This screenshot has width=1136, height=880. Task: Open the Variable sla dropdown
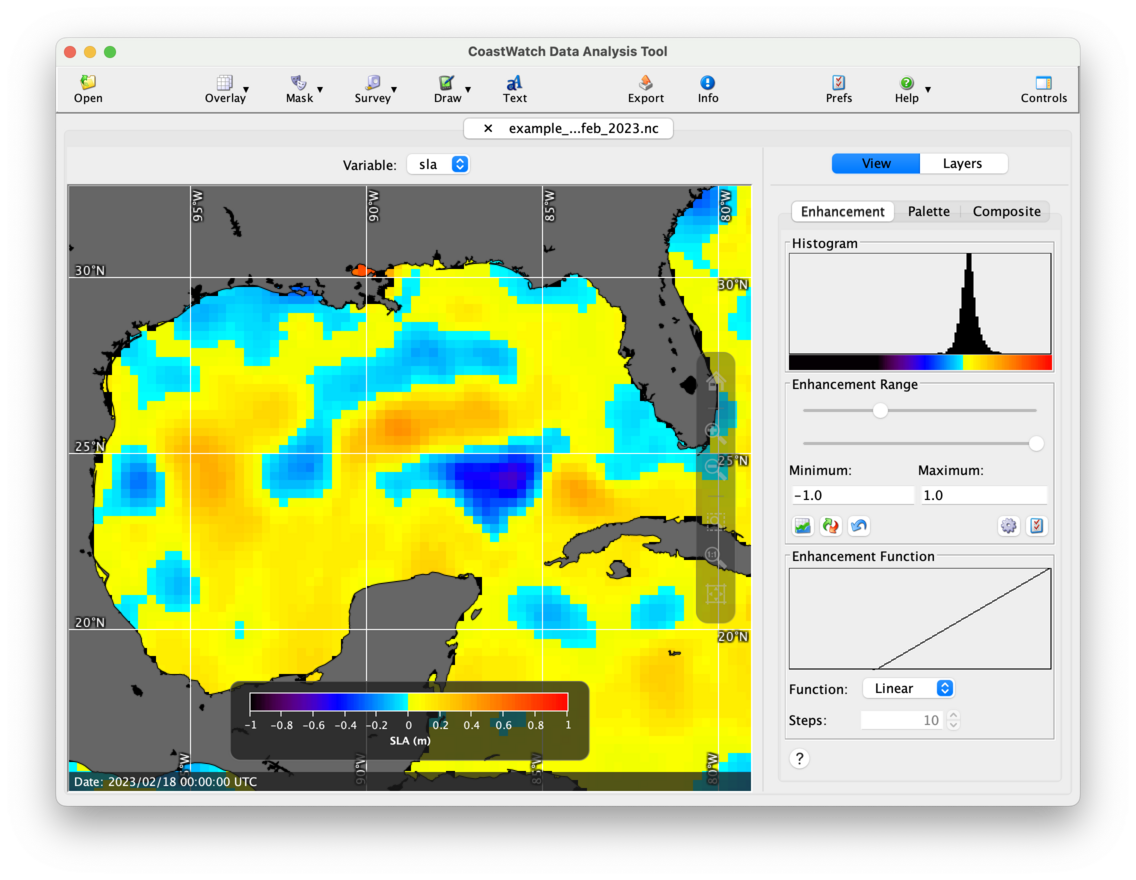[x=439, y=165]
